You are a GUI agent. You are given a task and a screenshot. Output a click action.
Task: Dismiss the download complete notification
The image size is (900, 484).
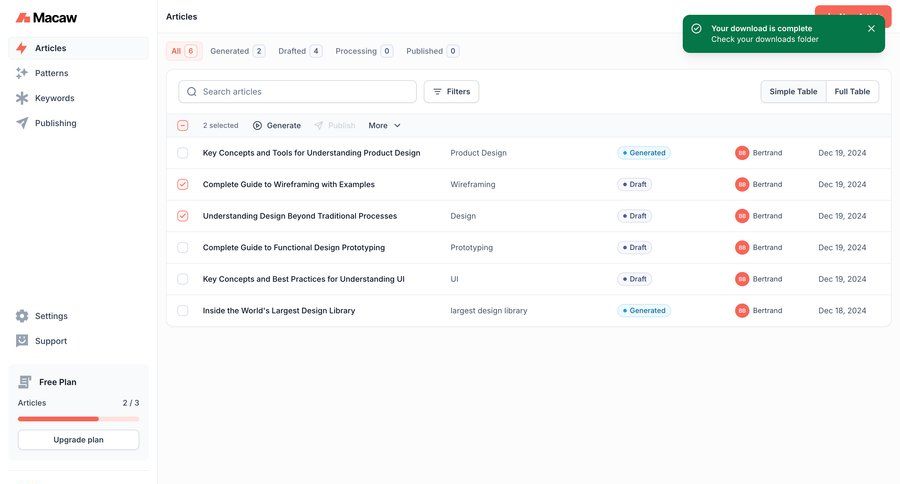pyautogui.click(x=871, y=29)
